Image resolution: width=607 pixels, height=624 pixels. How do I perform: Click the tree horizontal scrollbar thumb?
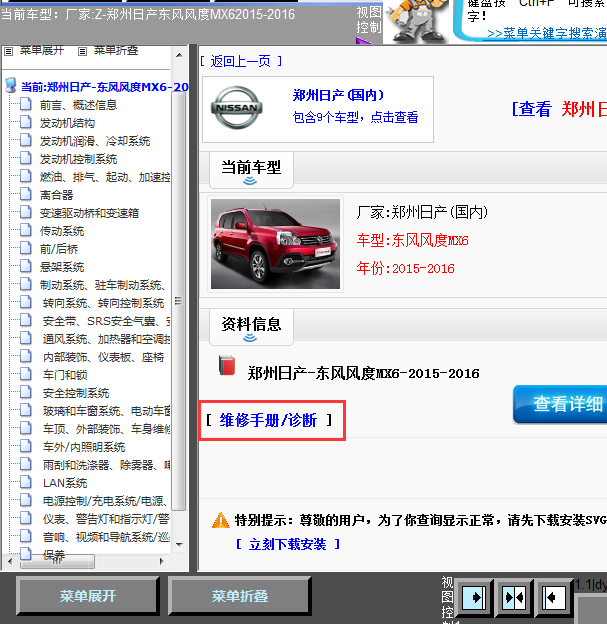[57, 562]
